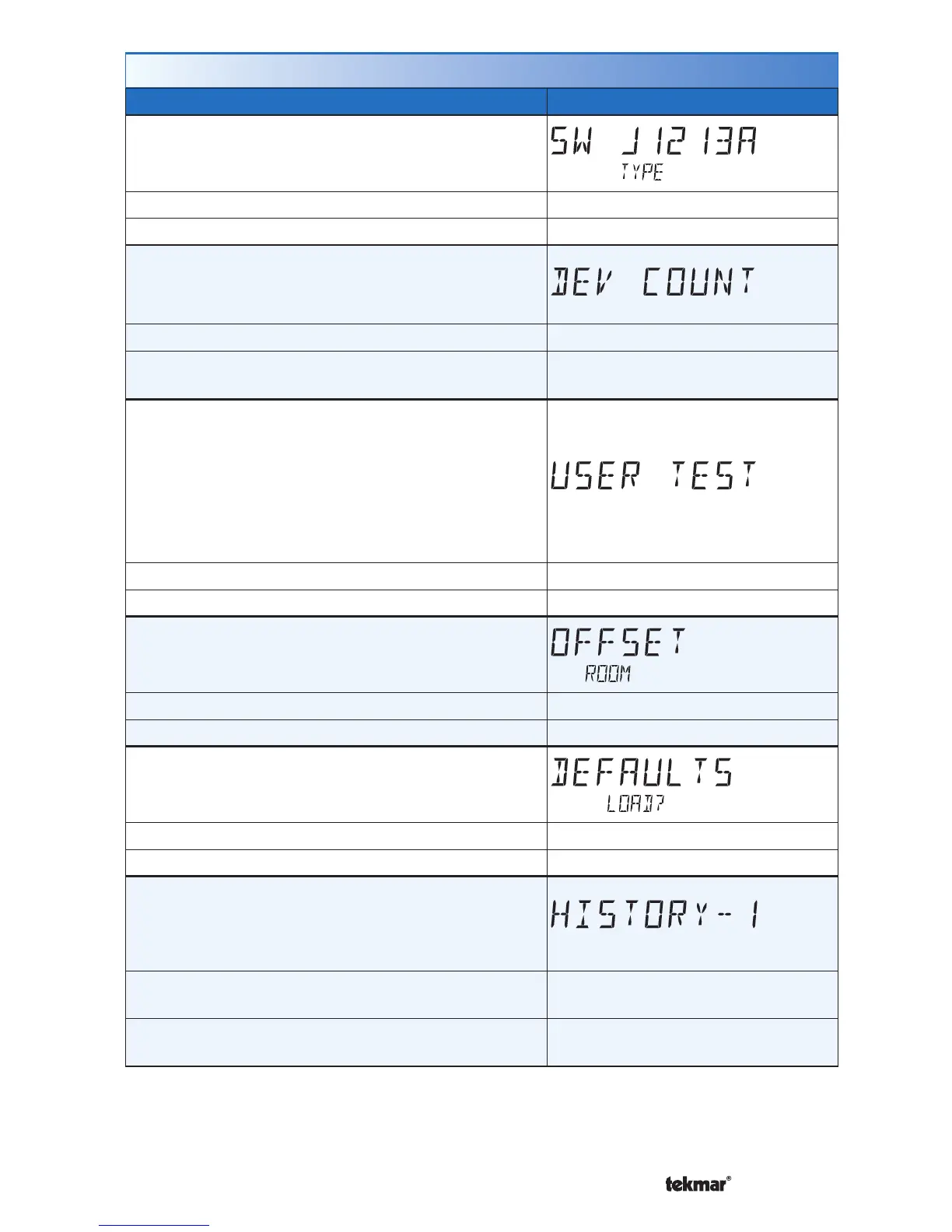Select the DEV COUNT display image
The width and height of the screenshot is (952, 1232).
[x=653, y=282]
